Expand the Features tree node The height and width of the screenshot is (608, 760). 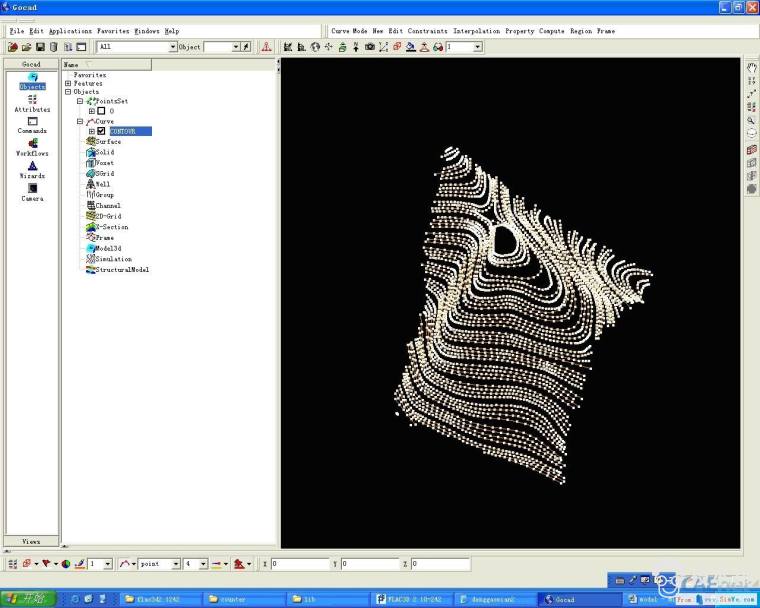pos(68,83)
